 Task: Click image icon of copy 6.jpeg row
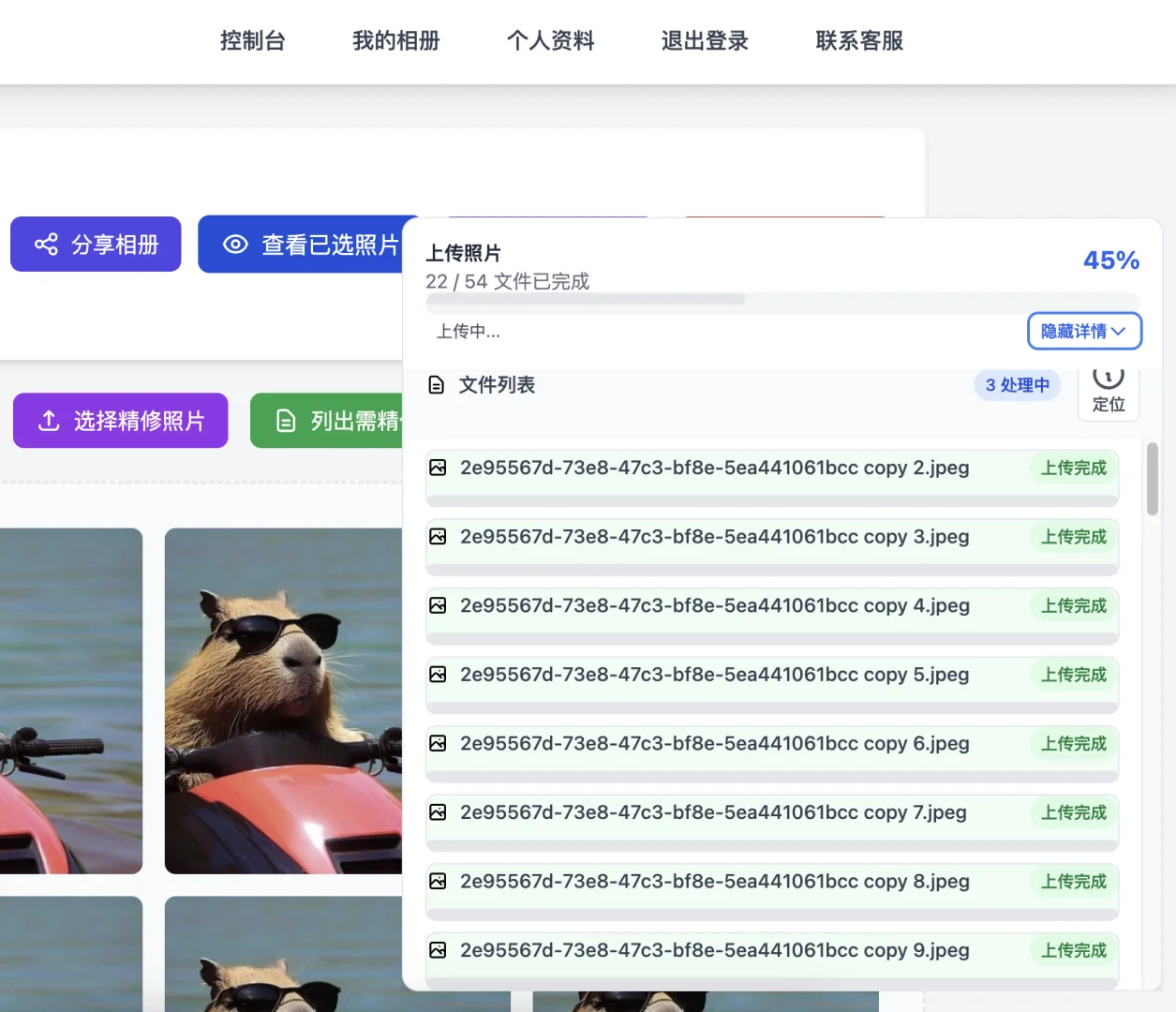click(438, 743)
